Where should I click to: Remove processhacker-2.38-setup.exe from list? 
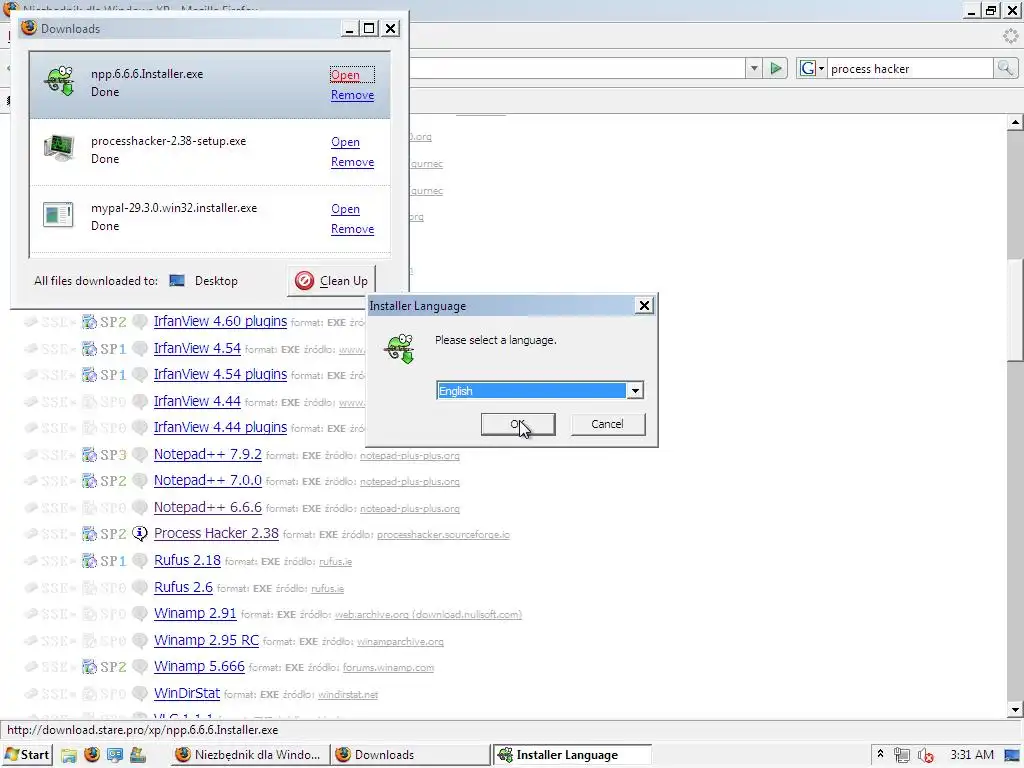tap(352, 162)
